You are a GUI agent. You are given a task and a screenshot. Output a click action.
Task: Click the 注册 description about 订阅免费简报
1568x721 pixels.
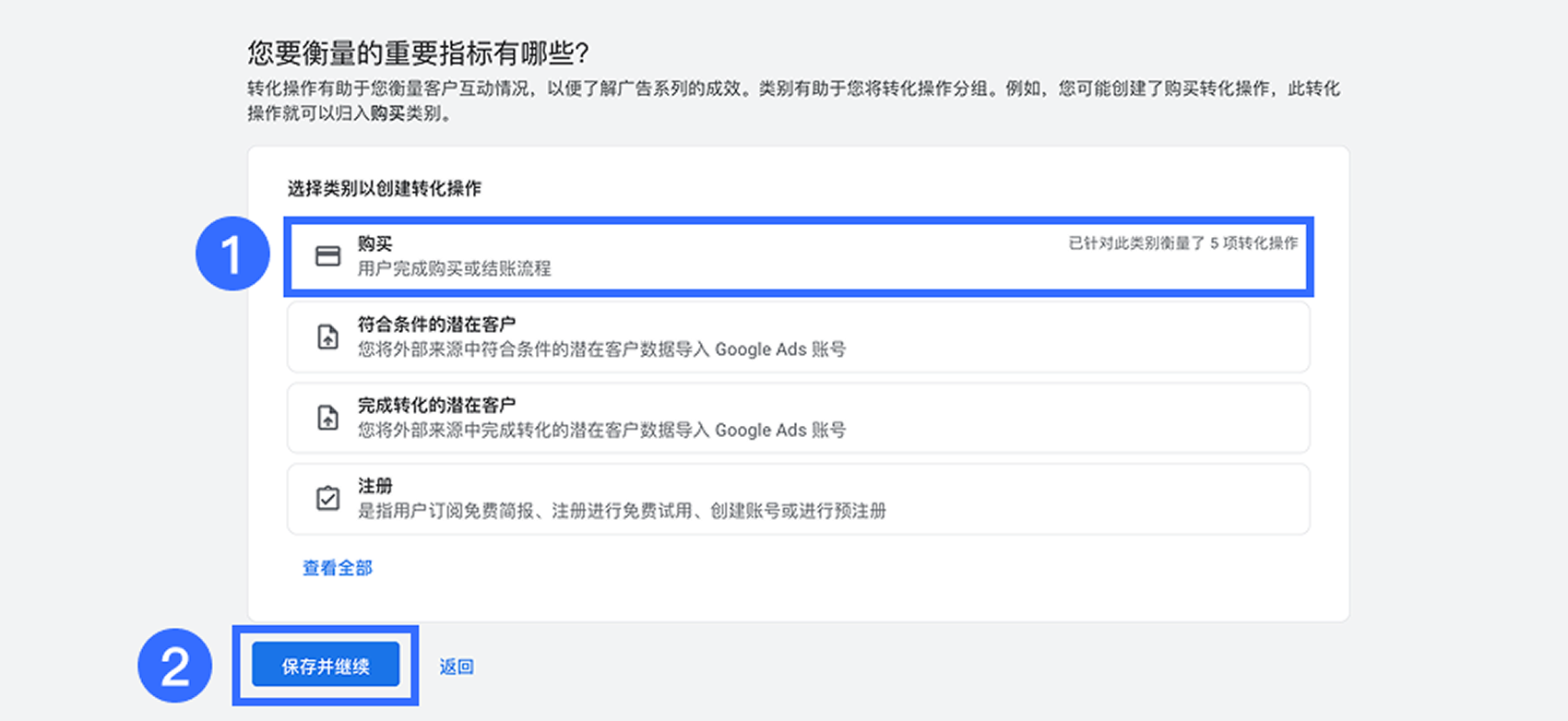point(622,511)
